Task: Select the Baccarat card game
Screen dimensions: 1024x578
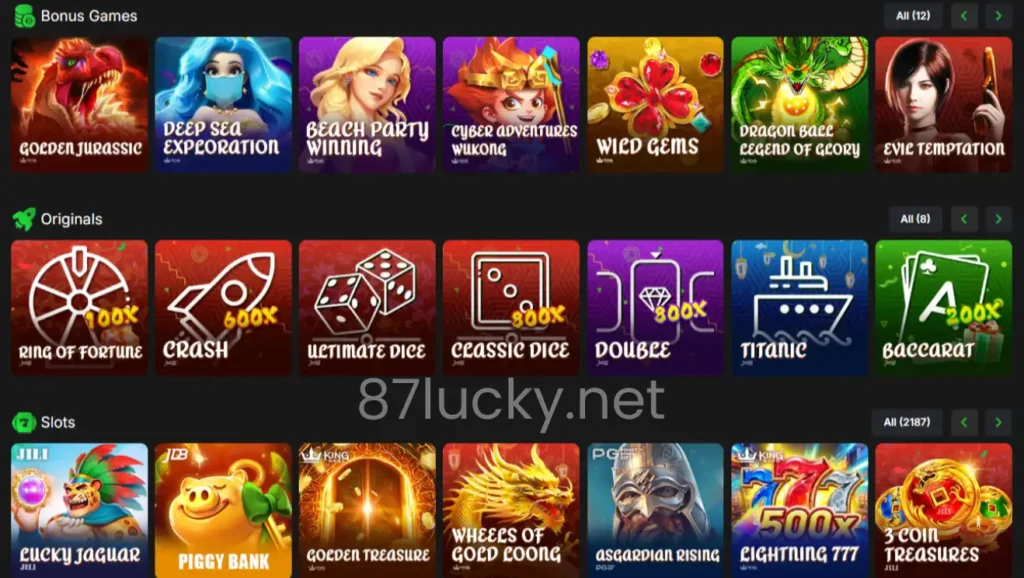Action: pyautogui.click(x=944, y=308)
